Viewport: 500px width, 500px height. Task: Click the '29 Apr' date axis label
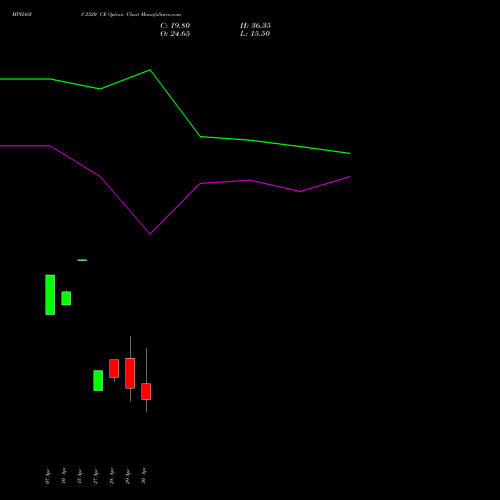click(x=128, y=476)
